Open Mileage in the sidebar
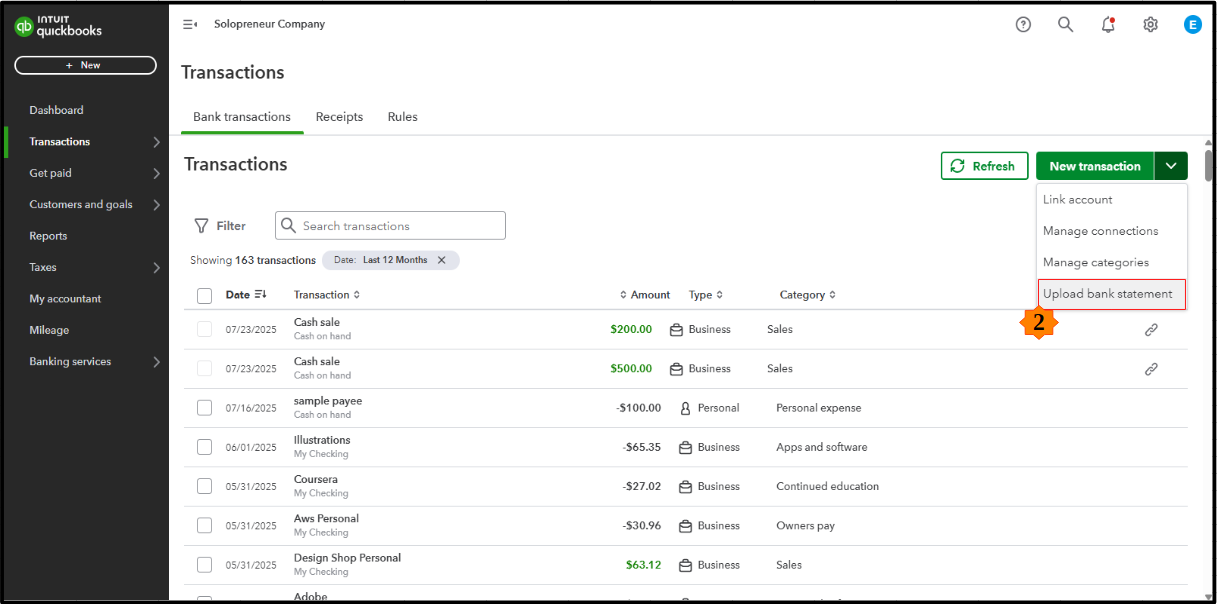 (x=49, y=330)
